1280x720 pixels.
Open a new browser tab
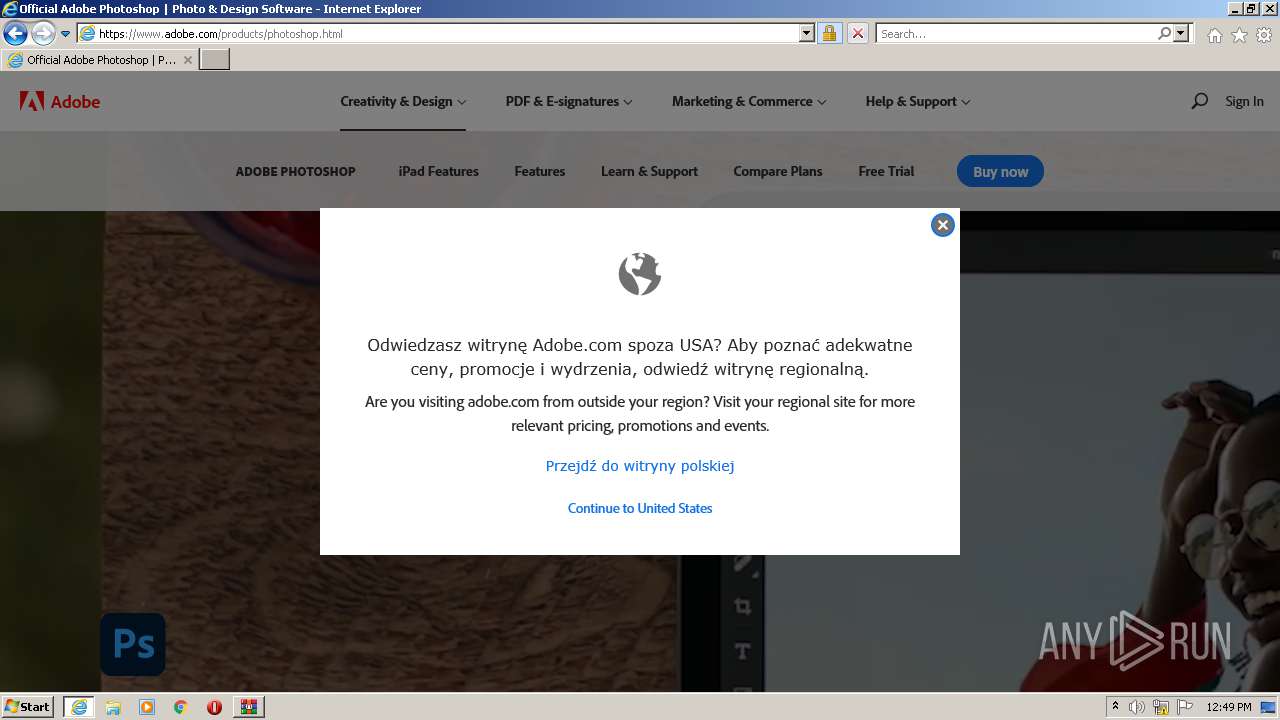pos(215,60)
